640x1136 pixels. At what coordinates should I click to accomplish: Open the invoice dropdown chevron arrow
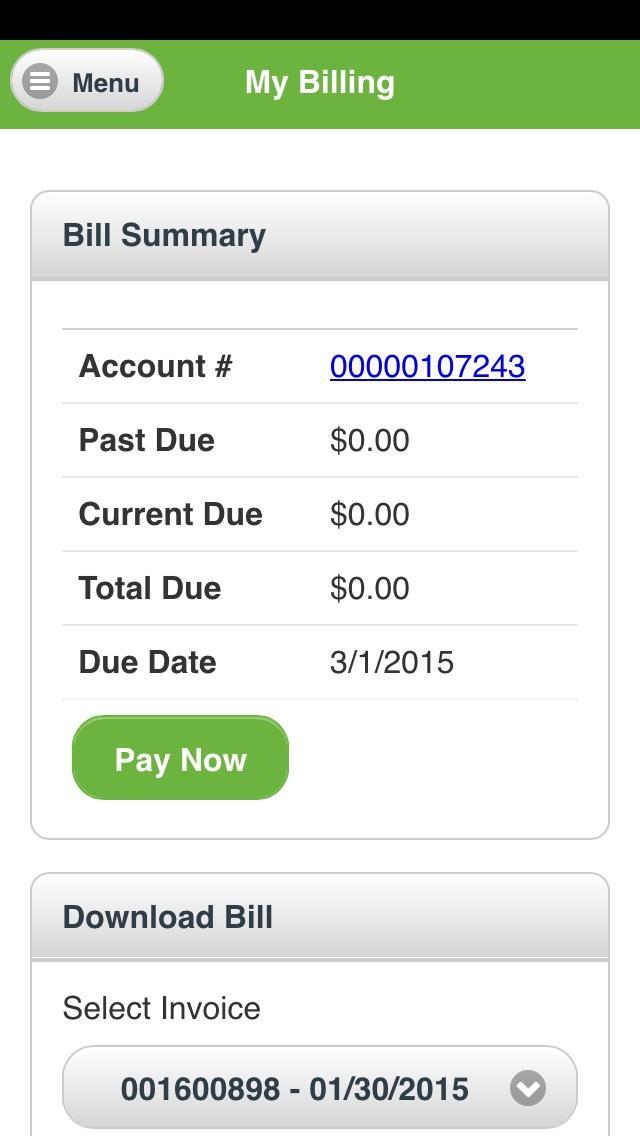[529, 1089]
